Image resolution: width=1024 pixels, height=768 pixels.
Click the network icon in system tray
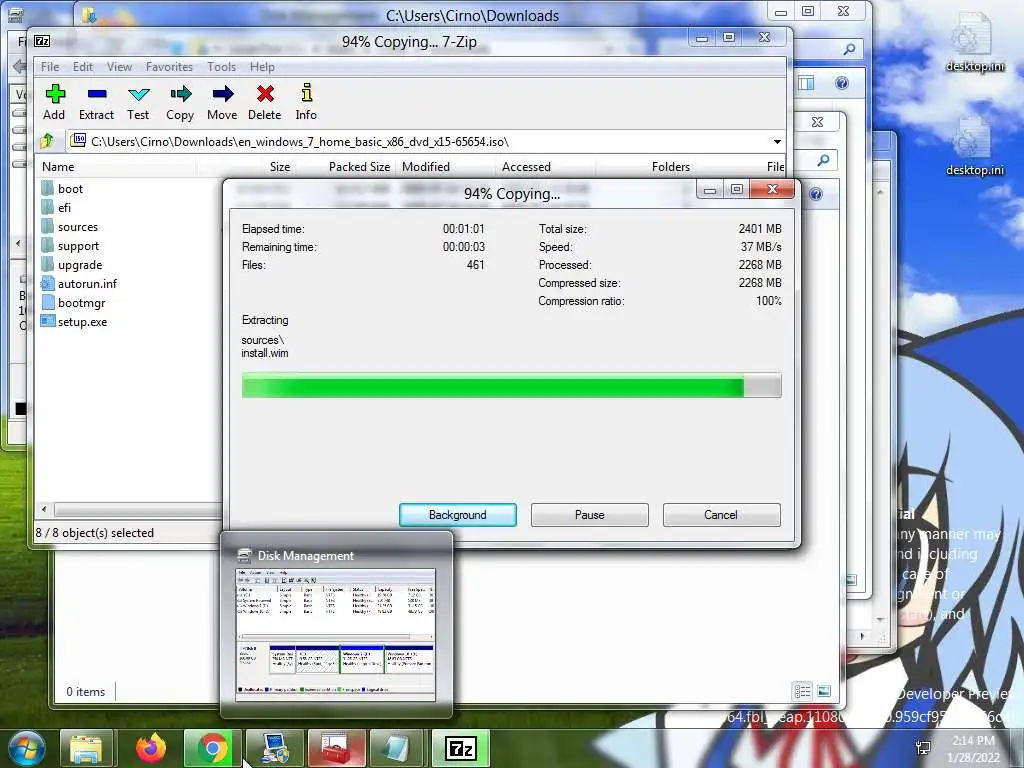923,748
